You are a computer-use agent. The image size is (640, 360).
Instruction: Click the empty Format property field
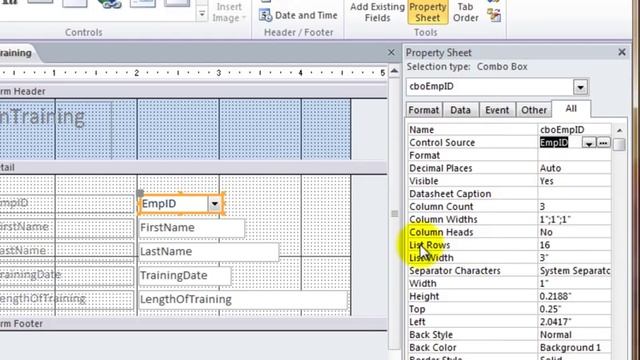(x=574, y=155)
